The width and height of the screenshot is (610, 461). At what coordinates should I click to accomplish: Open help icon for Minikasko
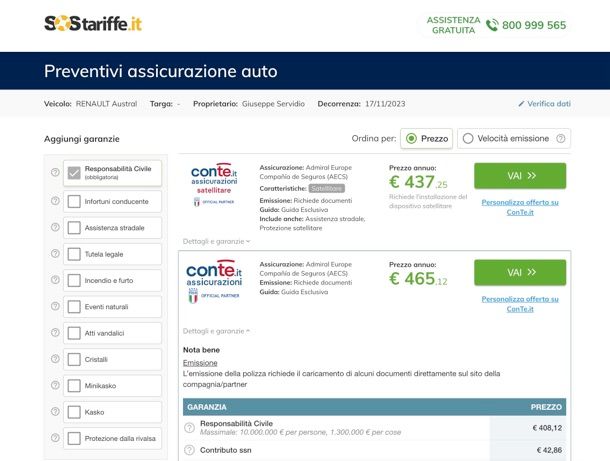(55, 385)
